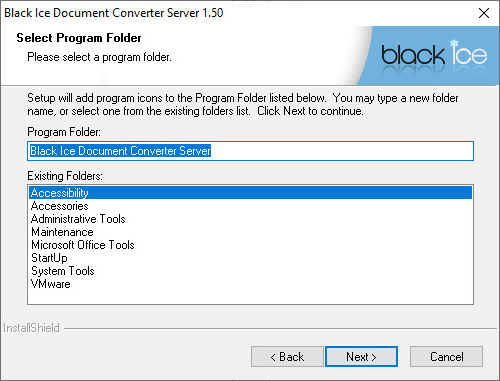Click the snowflake on the ice logo
The width and height of the screenshot is (500, 381).
(454, 43)
